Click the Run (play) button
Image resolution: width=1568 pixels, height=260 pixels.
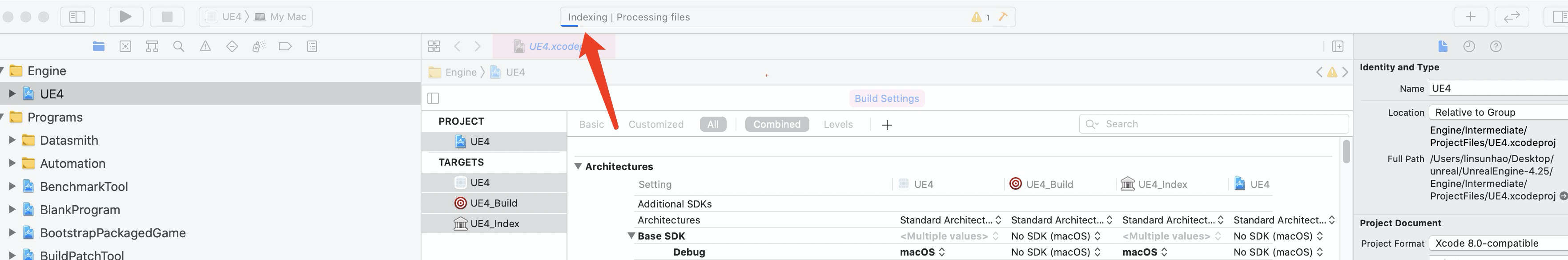tap(125, 17)
